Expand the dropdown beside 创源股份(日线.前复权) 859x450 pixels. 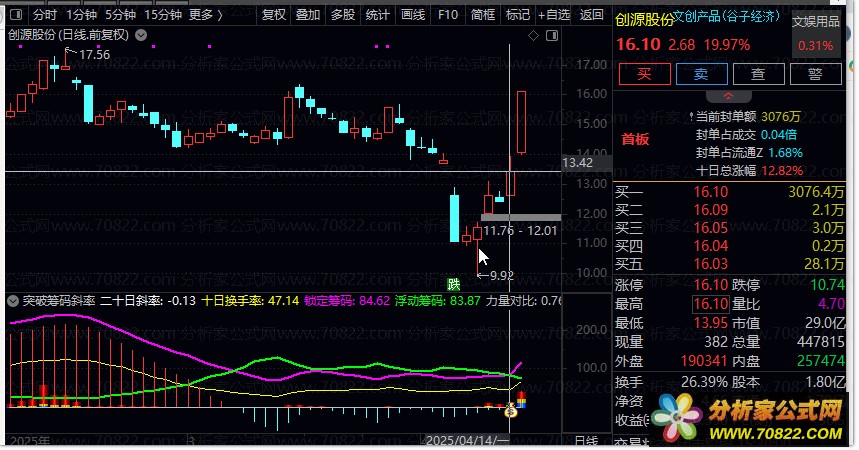click(141, 35)
